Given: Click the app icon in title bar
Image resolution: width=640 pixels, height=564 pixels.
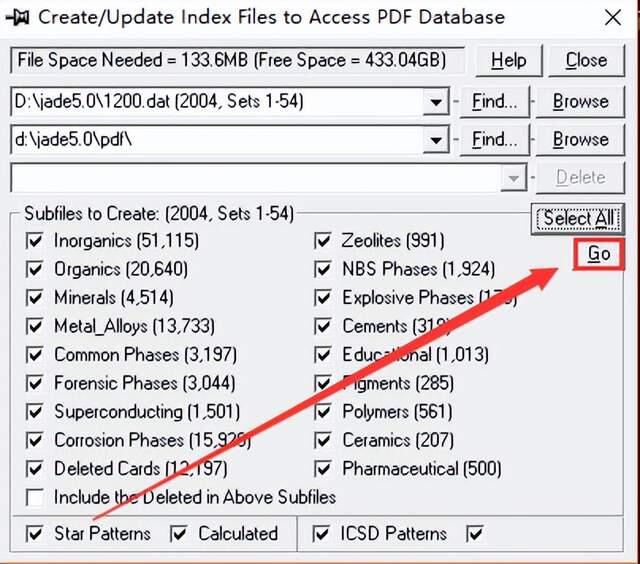Looking at the screenshot, I should pyautogui.click(x=18, y=17).
